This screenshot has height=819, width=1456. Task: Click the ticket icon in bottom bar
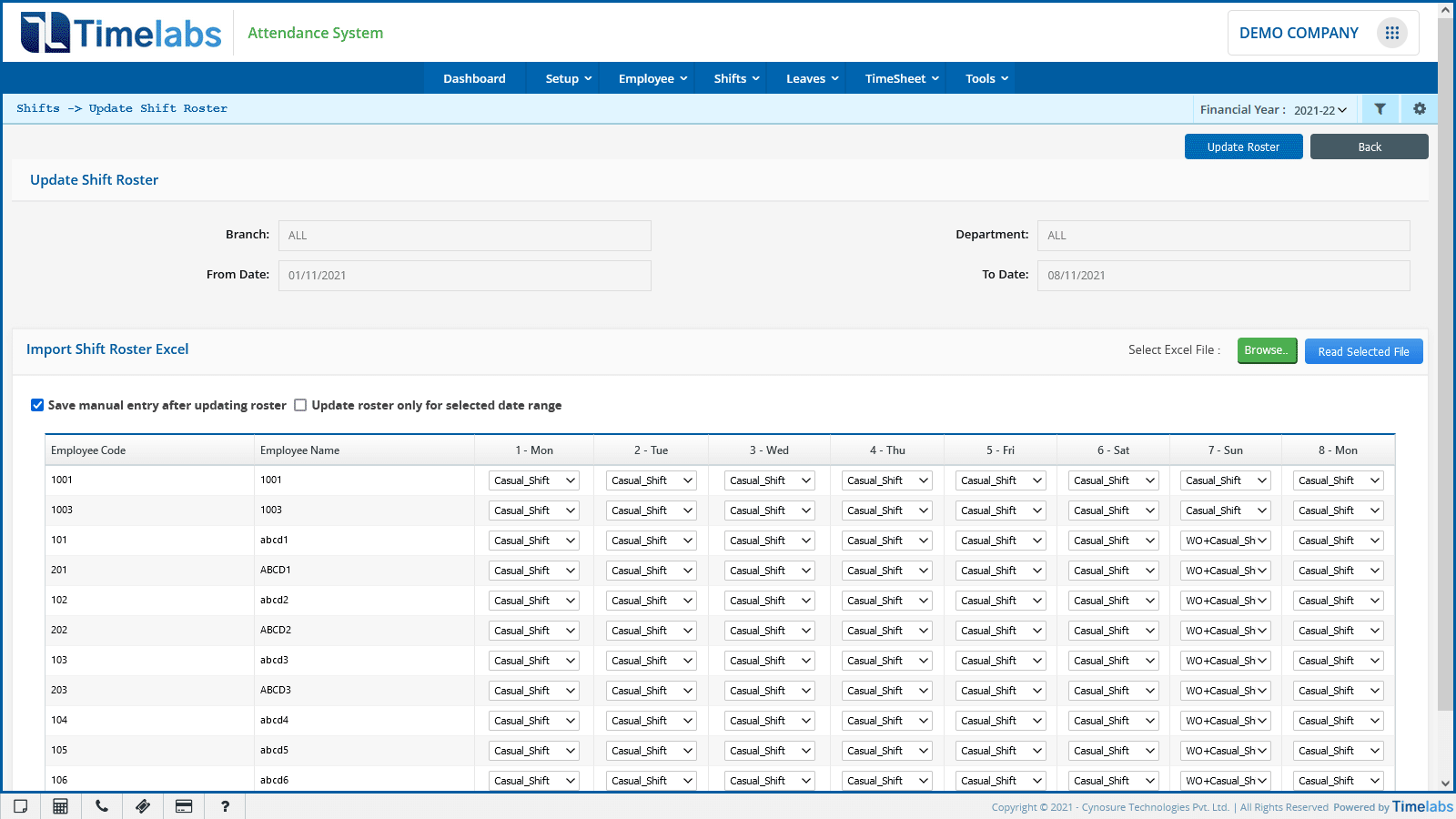(x=142, y=806)
